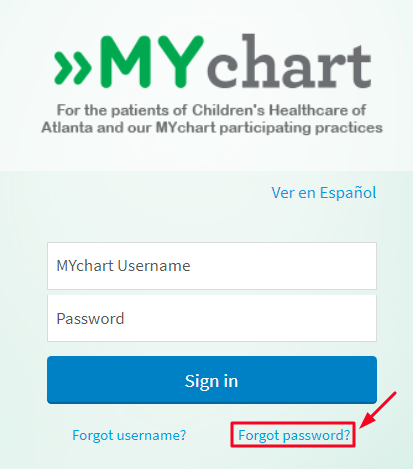Click the green double-chevron logo mark

pyautogui.click(x=73, y=68)
